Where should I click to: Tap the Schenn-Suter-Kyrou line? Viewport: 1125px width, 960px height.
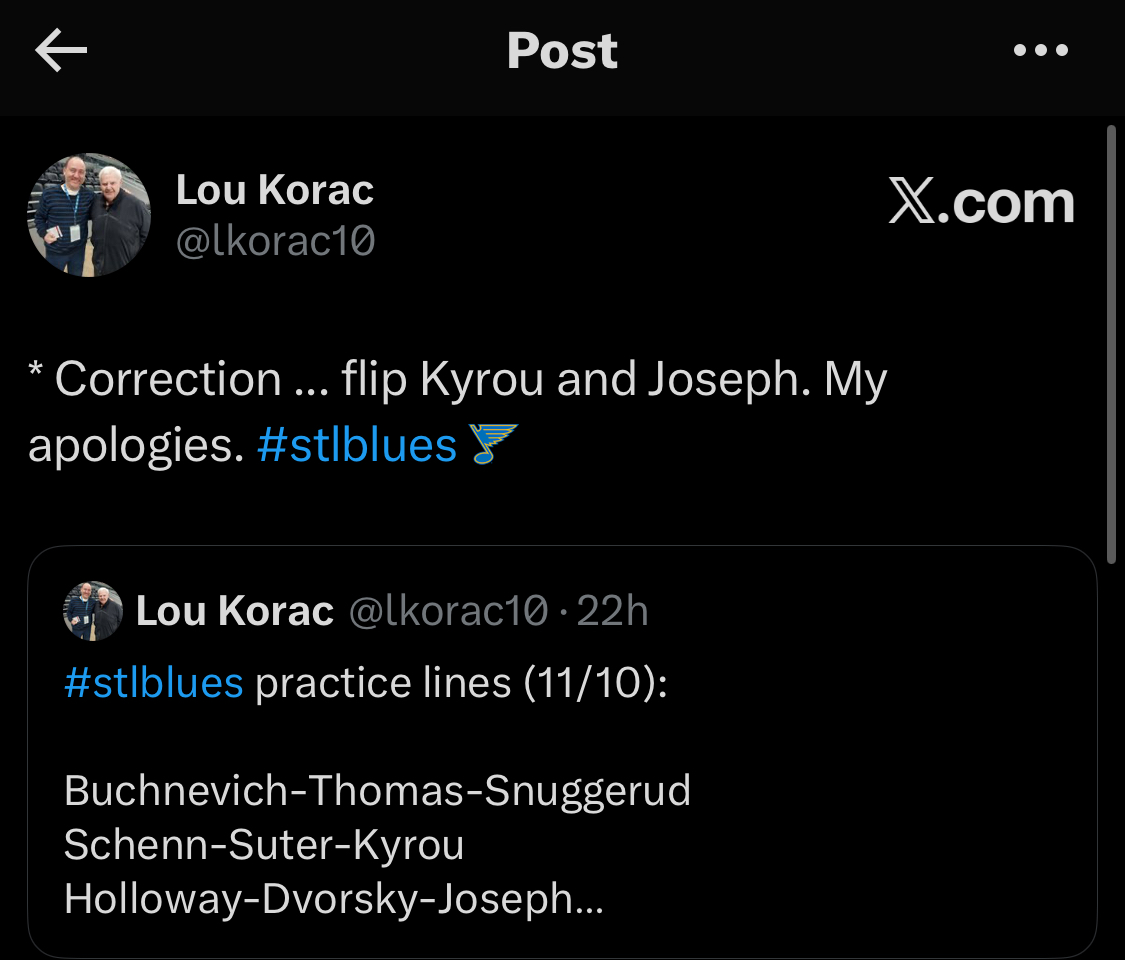coord(264,845)
